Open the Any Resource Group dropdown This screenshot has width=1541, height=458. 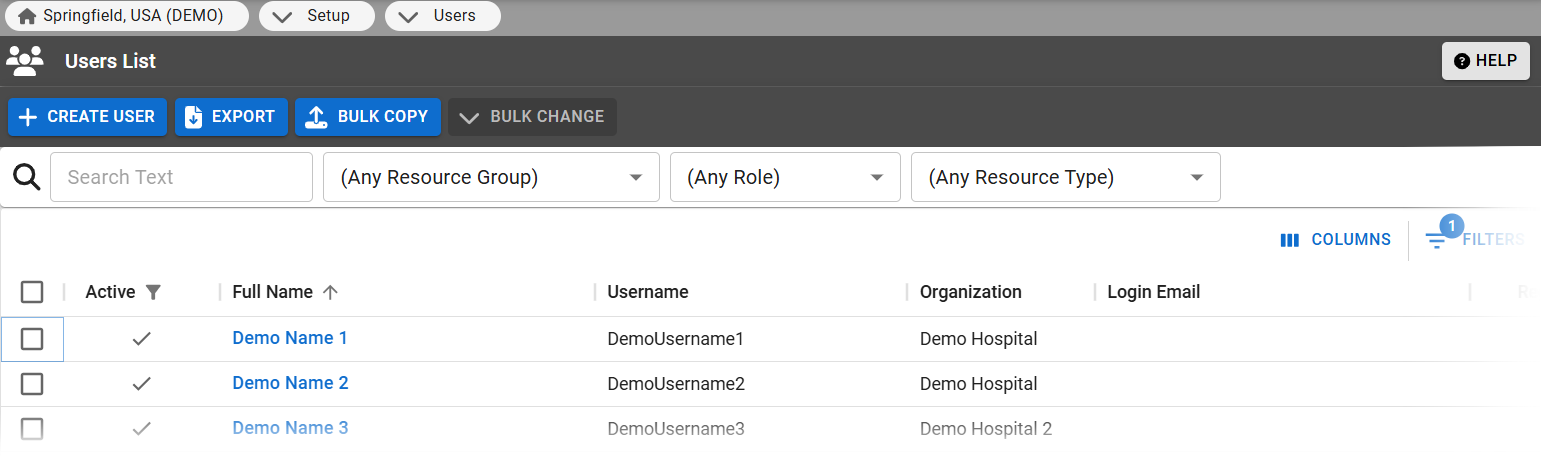[491, 177]
